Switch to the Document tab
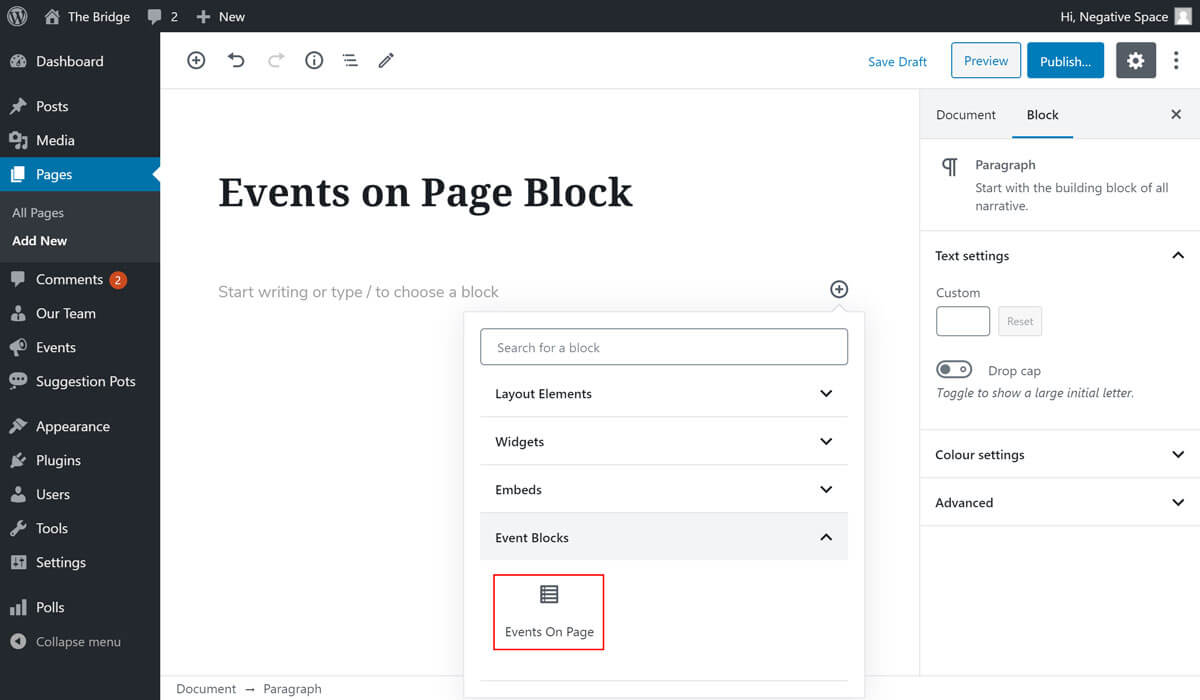1200x700 pixels. [x=965, y=115]
